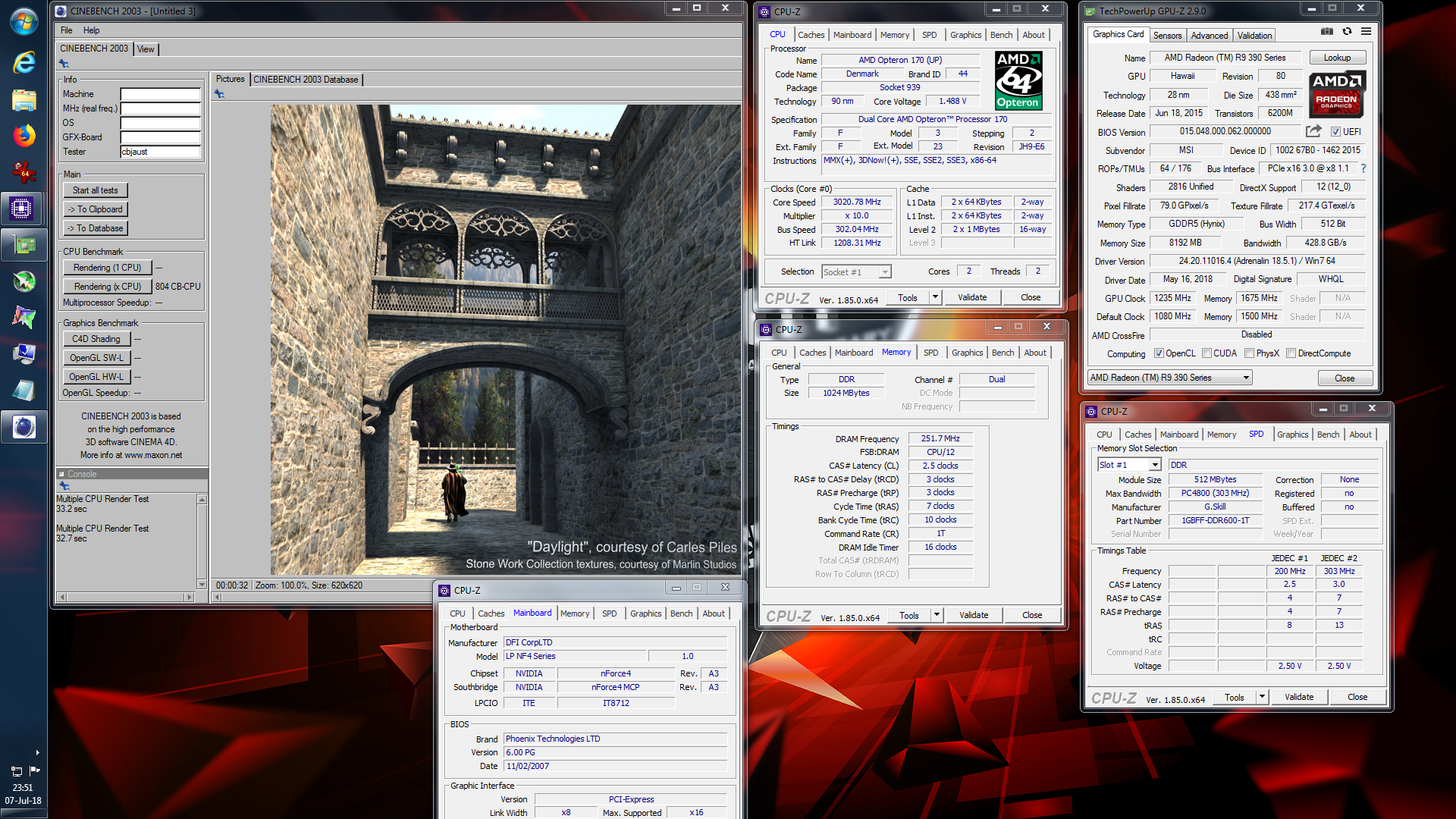Run Rendering (1 CPU) benchmark
The image size is (1456, 819).
coord(108,268)
